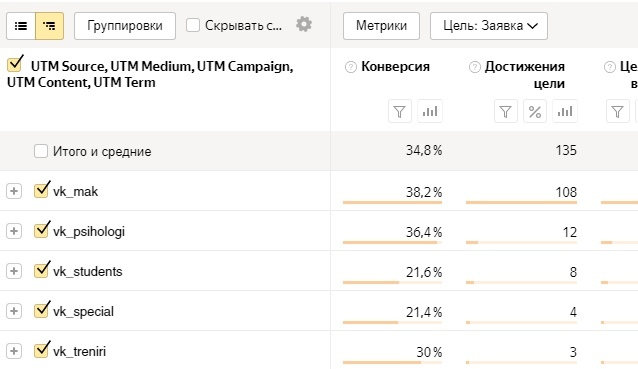
Task: Click filter icon under Конверсия column
Action: (400, 111)
